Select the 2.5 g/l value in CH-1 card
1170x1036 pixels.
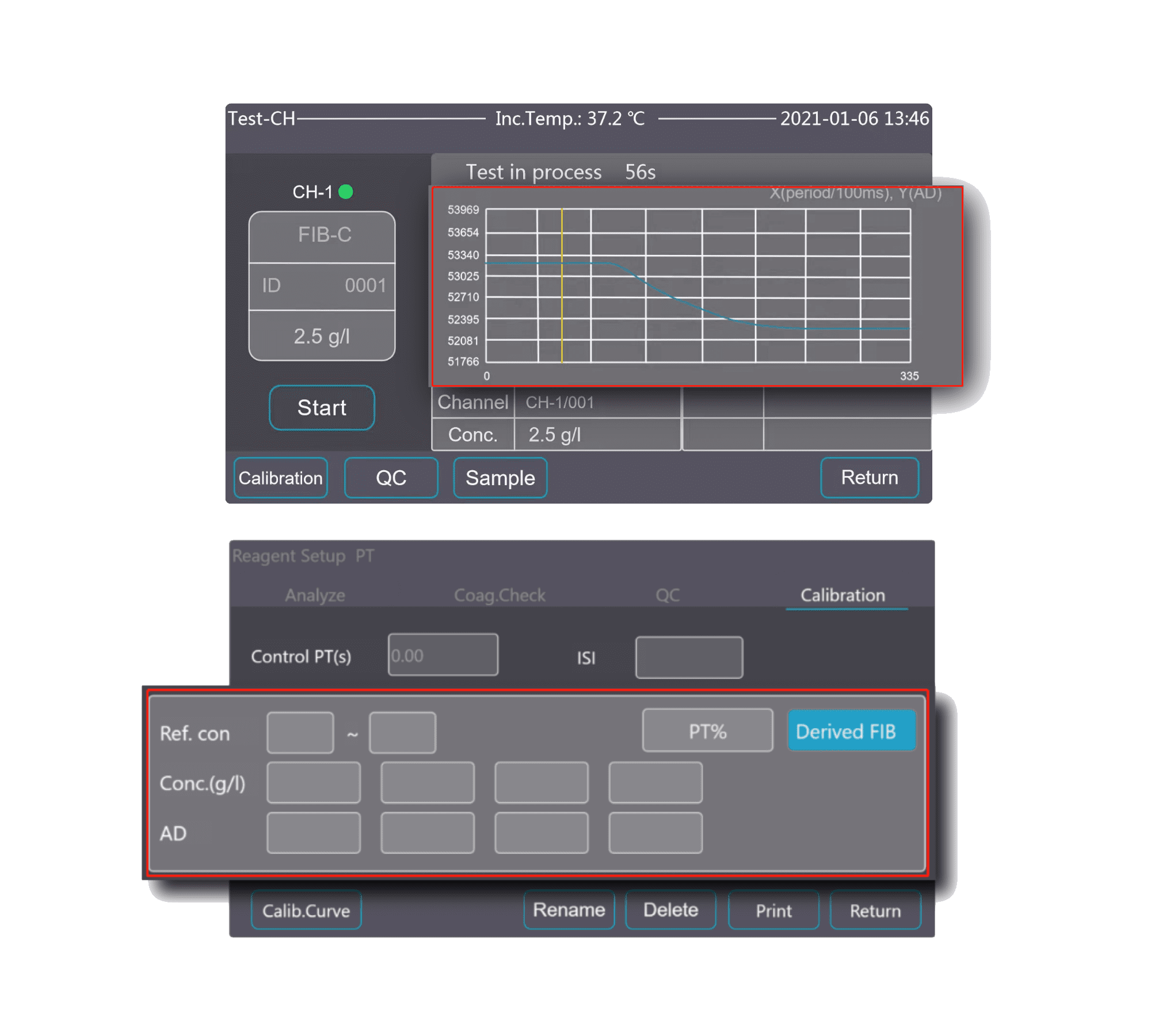pyautogui.click(x=322, y=336)
